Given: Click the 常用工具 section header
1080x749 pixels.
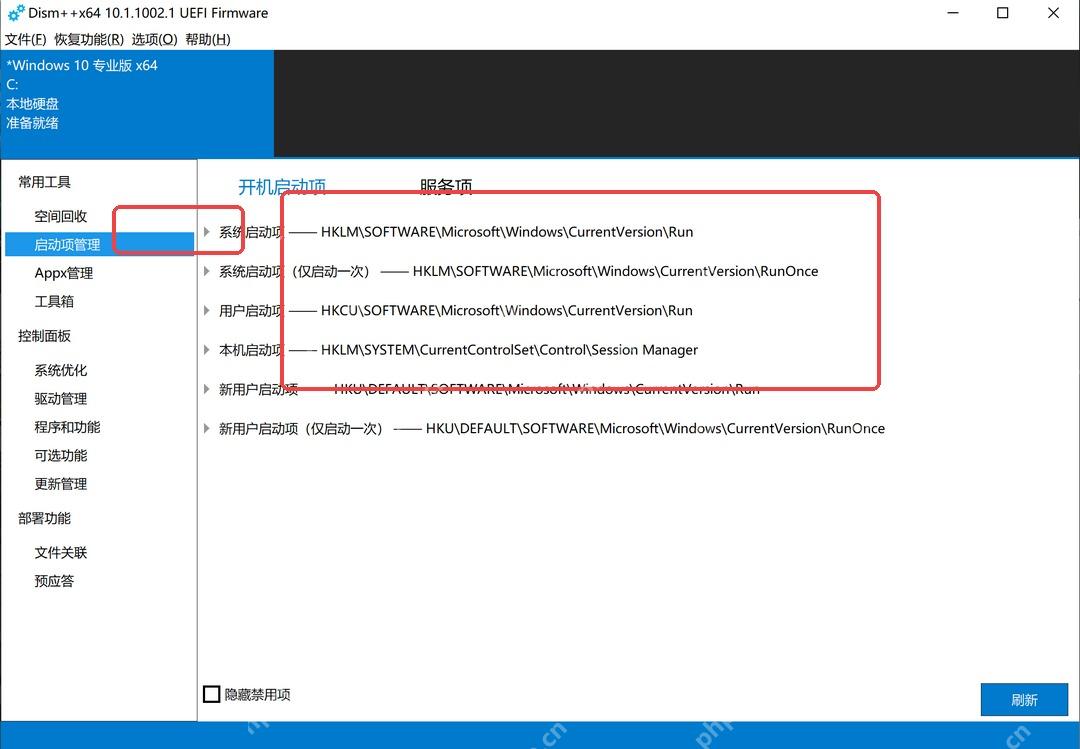Looking at the screenshot, I should [x=44, y=182].
